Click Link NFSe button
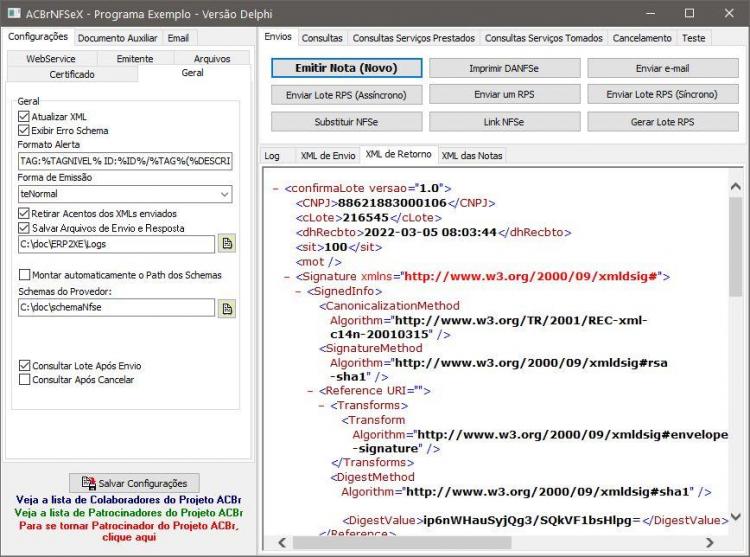The height and width of the screenshot is (557, 750). pyautogui.click(x=504, y=122)
